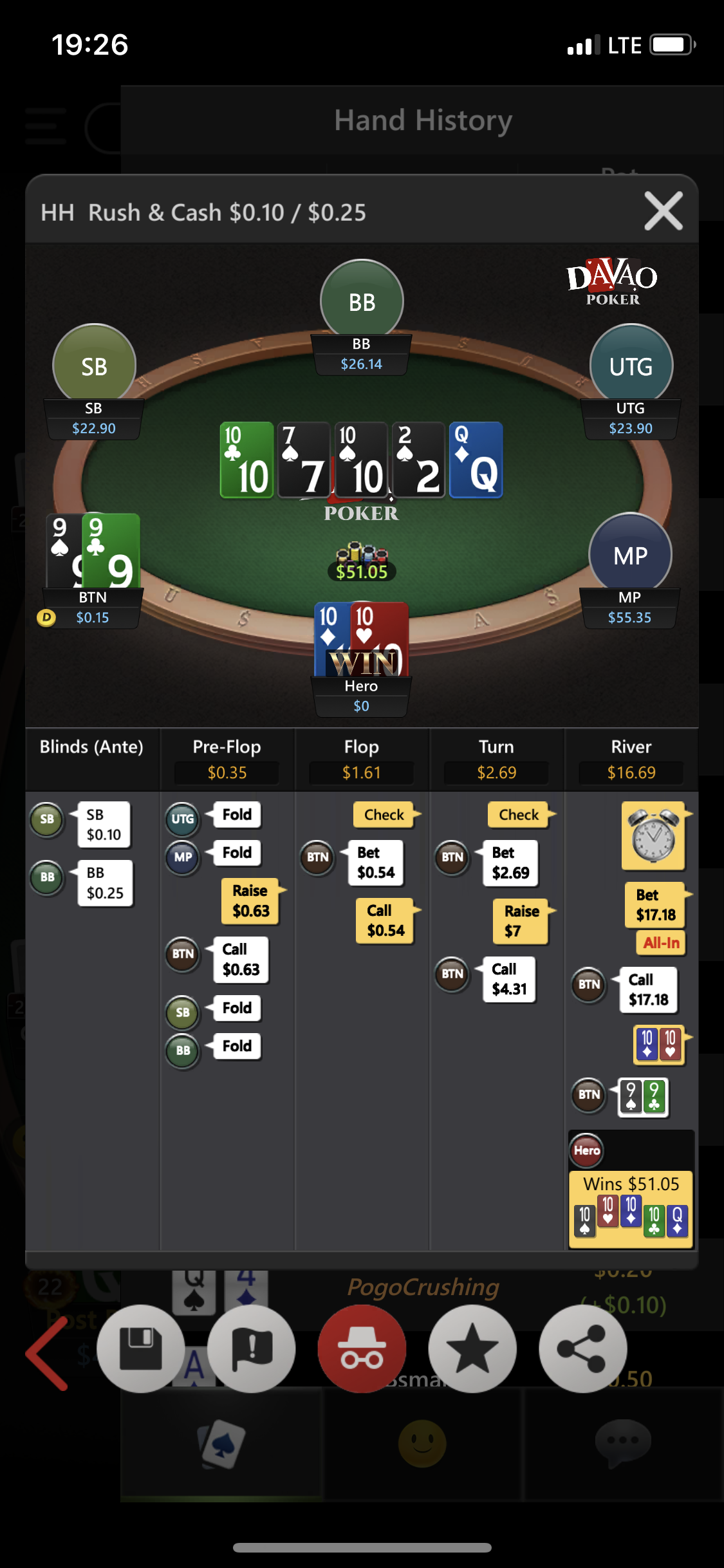Tap the SB player avatar
Image resolution: width=724 pixels, height=1568 pixels.
[94, 365]
